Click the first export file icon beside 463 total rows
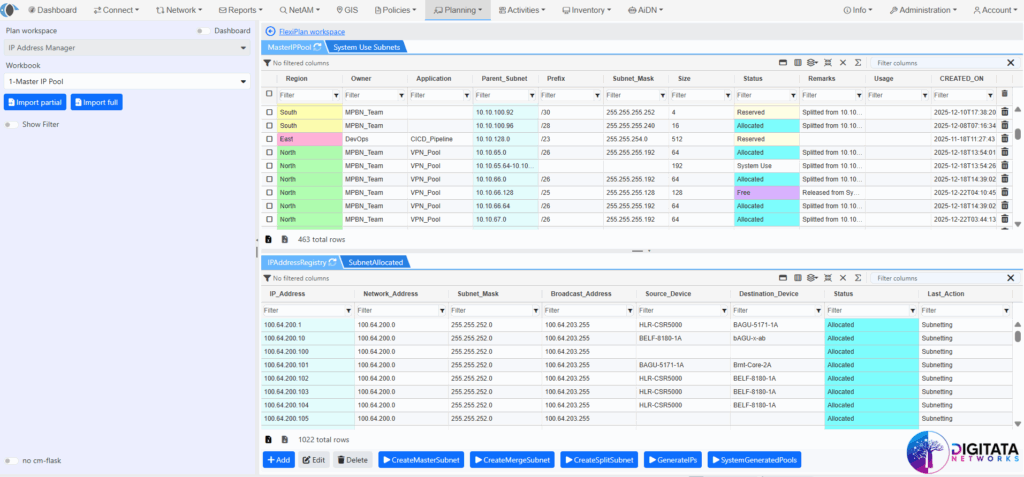This screenshot has width=1024, height=477. coord(268,240)
